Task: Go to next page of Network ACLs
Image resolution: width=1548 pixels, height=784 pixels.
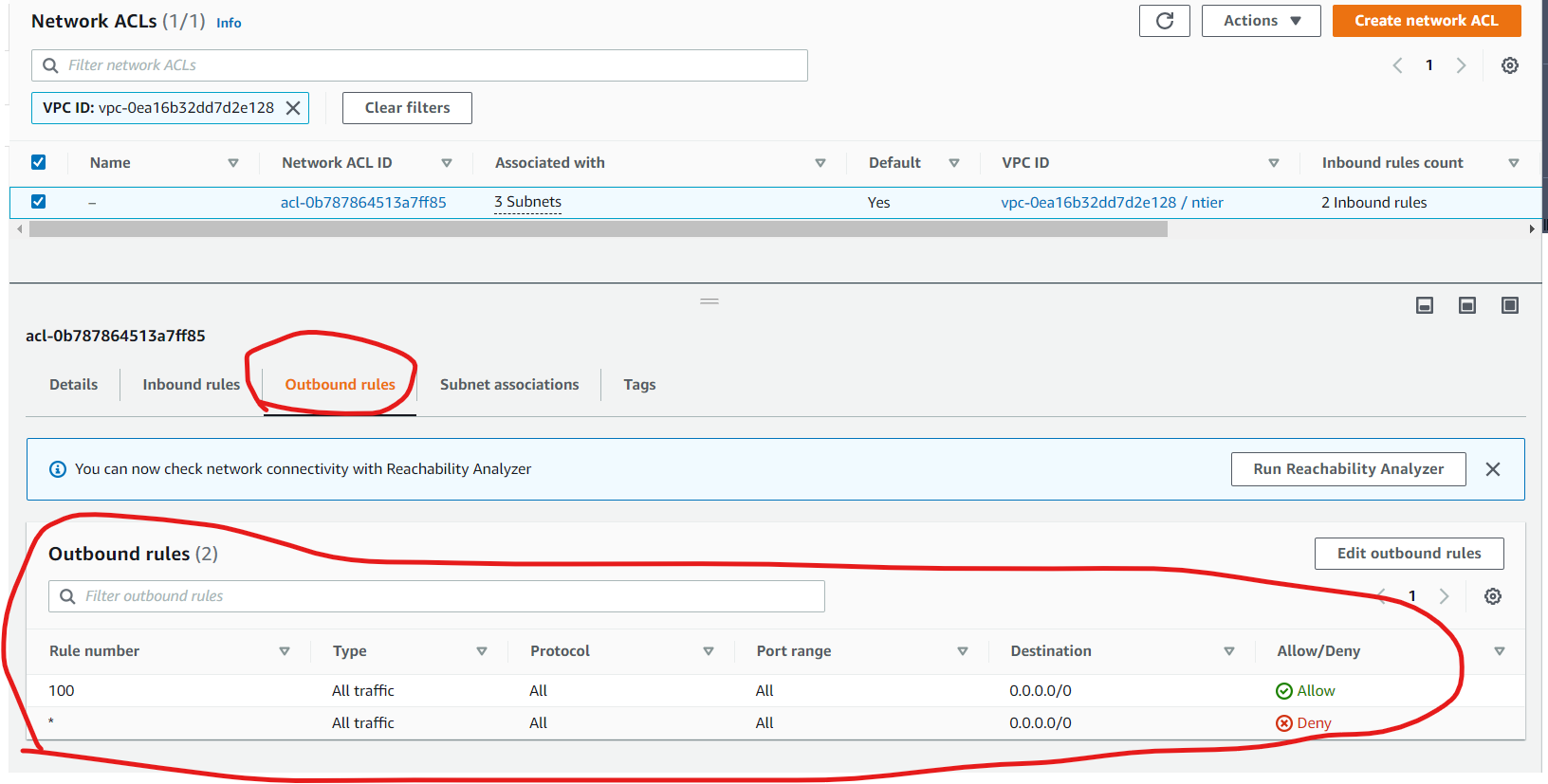Action: [x=1461, y=65]
